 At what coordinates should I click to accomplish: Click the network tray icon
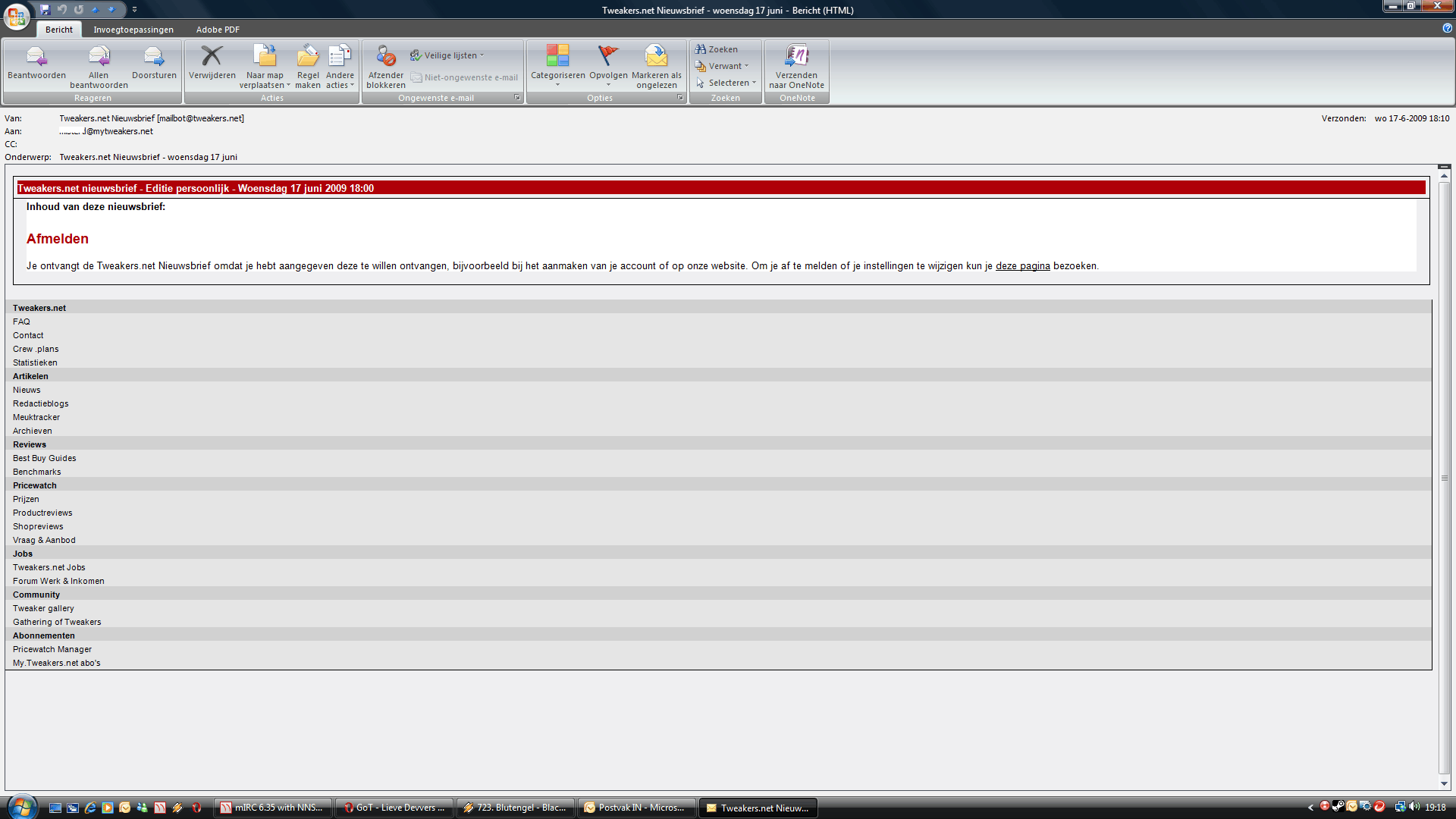(1400, 807)
